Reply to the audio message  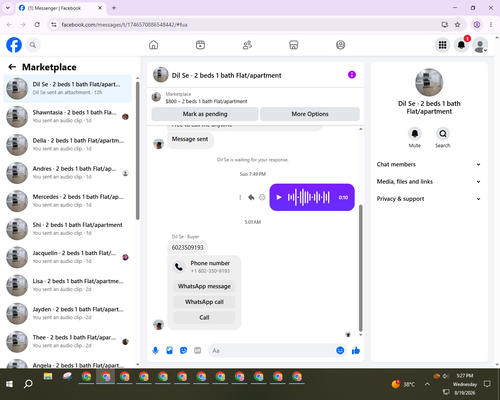(251, 197)
